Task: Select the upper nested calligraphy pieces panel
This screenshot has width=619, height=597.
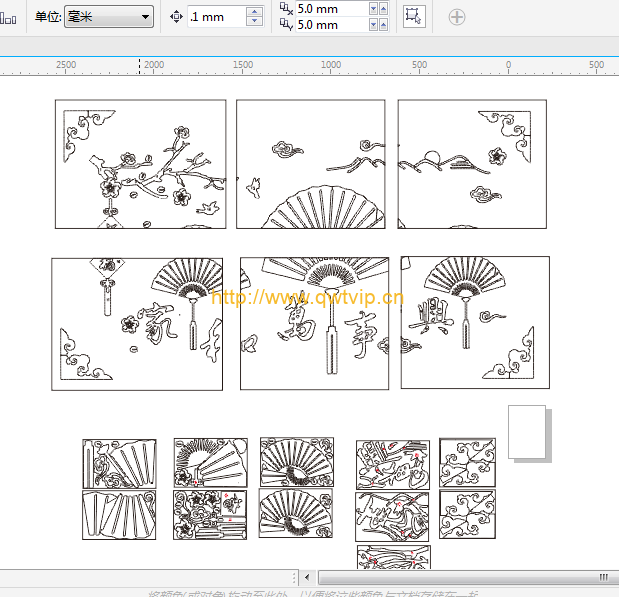Action: coord(393,465)
